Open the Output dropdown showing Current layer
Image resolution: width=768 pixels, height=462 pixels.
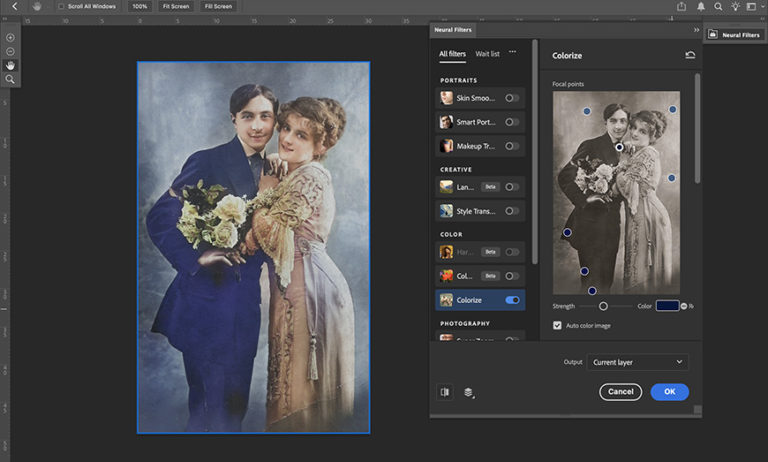637,362
